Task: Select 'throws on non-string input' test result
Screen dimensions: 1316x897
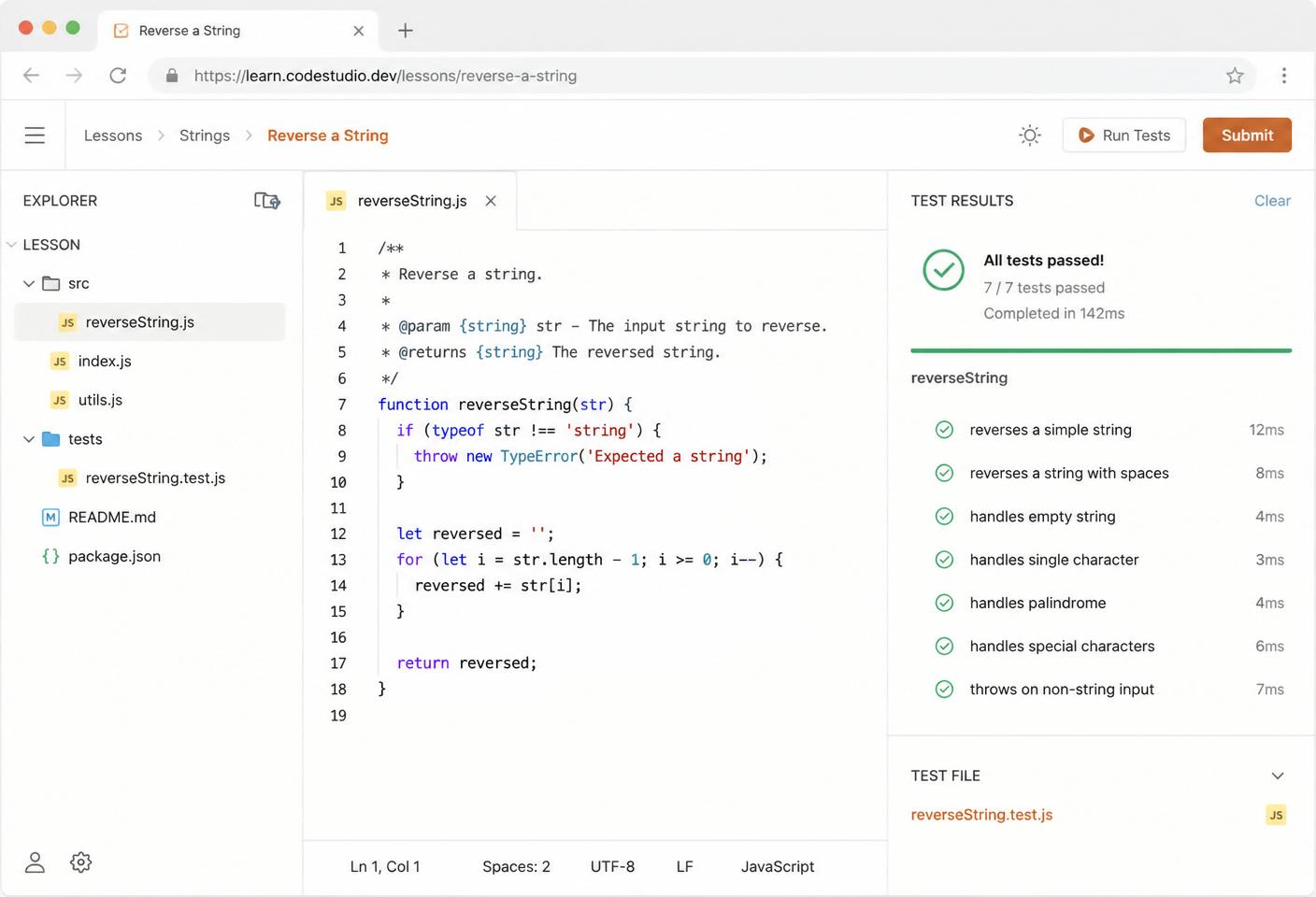Action: (1109, 690)
